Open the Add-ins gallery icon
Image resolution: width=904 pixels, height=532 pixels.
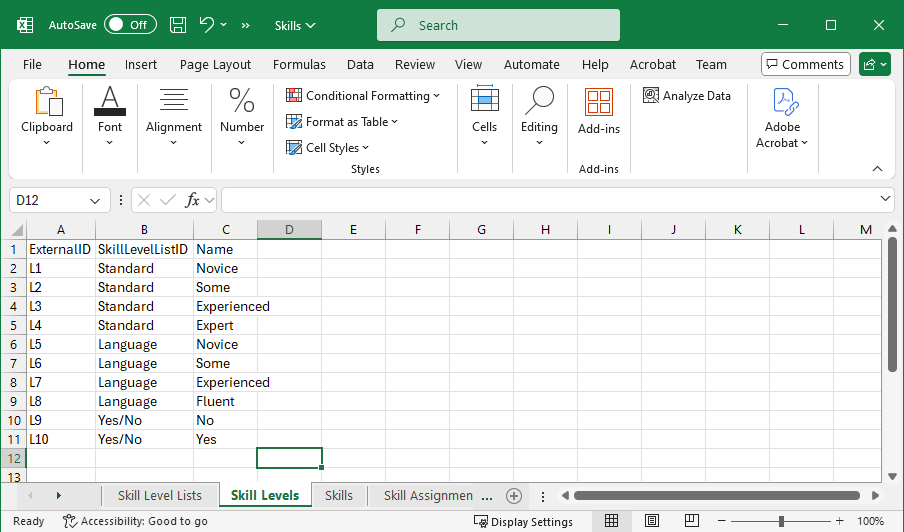(x=599, y=103)
